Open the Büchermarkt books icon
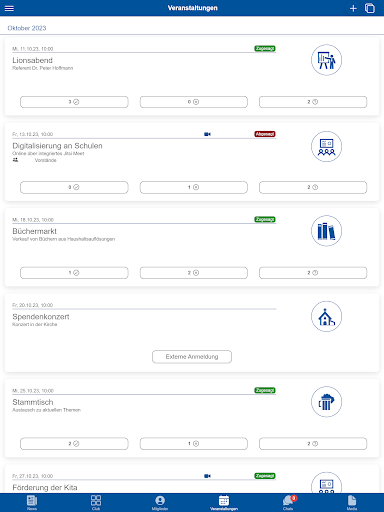384x512 pixels. (x=326, y=231)
